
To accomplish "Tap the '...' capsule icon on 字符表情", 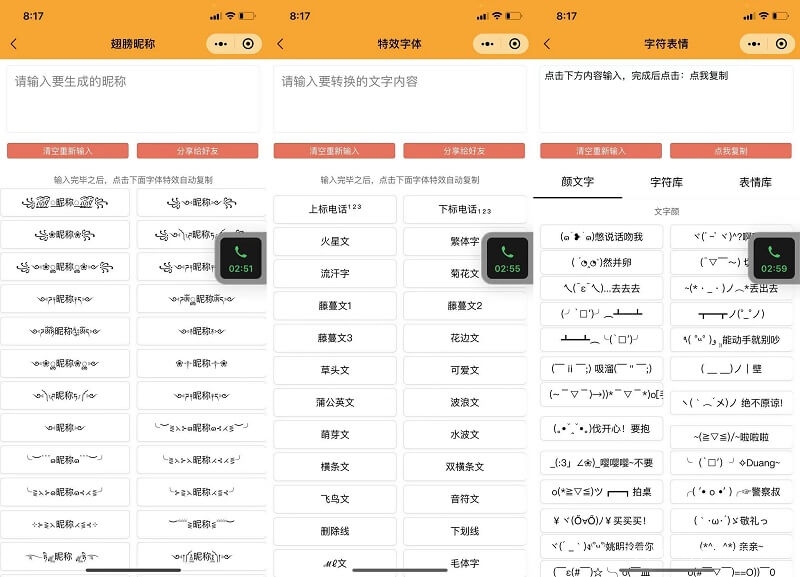I will tap(754, 44).
